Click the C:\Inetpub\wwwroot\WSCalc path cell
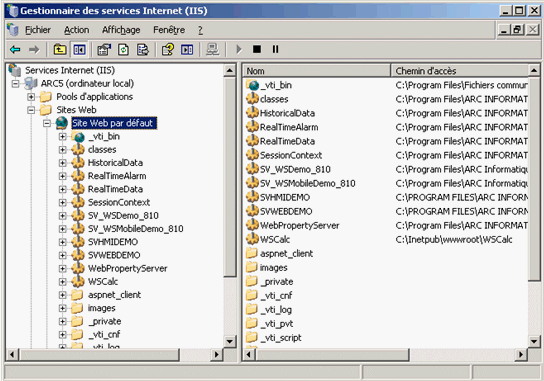 coord(453,239)
